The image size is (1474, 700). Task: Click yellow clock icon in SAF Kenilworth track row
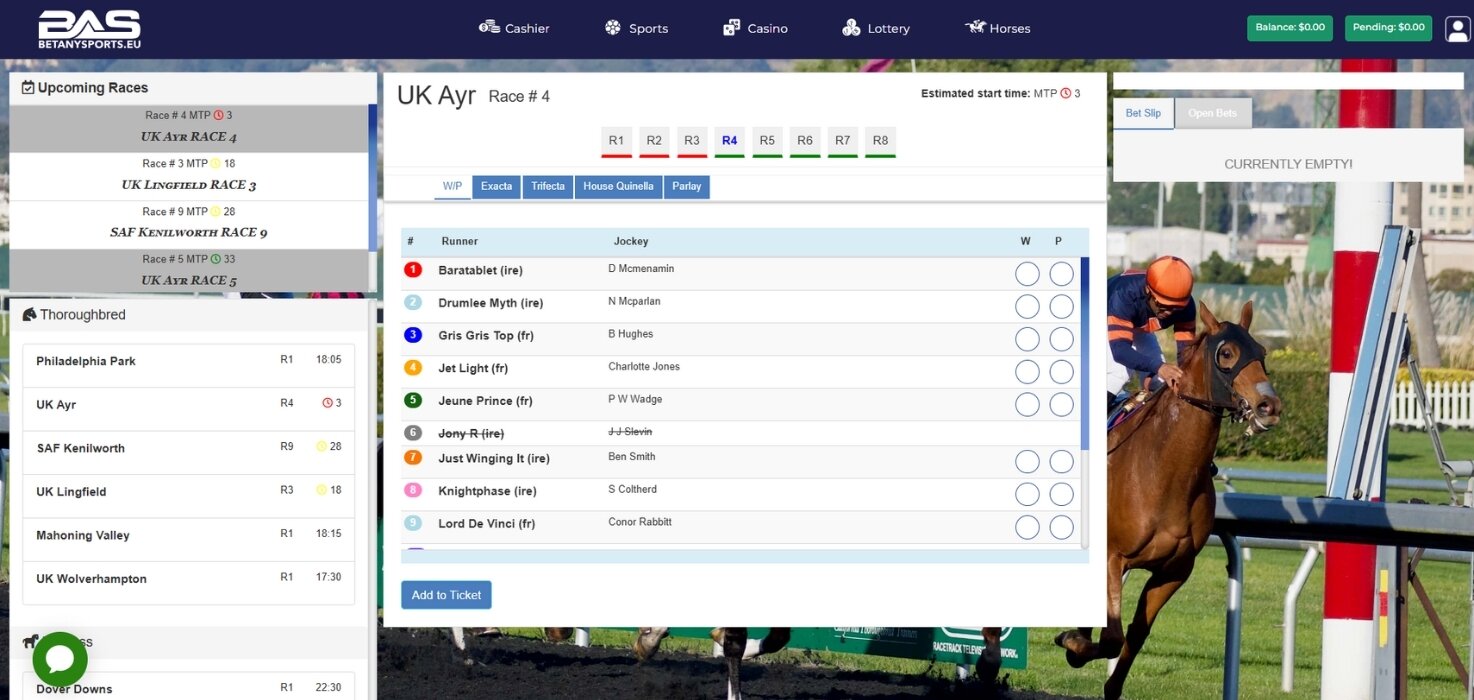coord(322,447)
